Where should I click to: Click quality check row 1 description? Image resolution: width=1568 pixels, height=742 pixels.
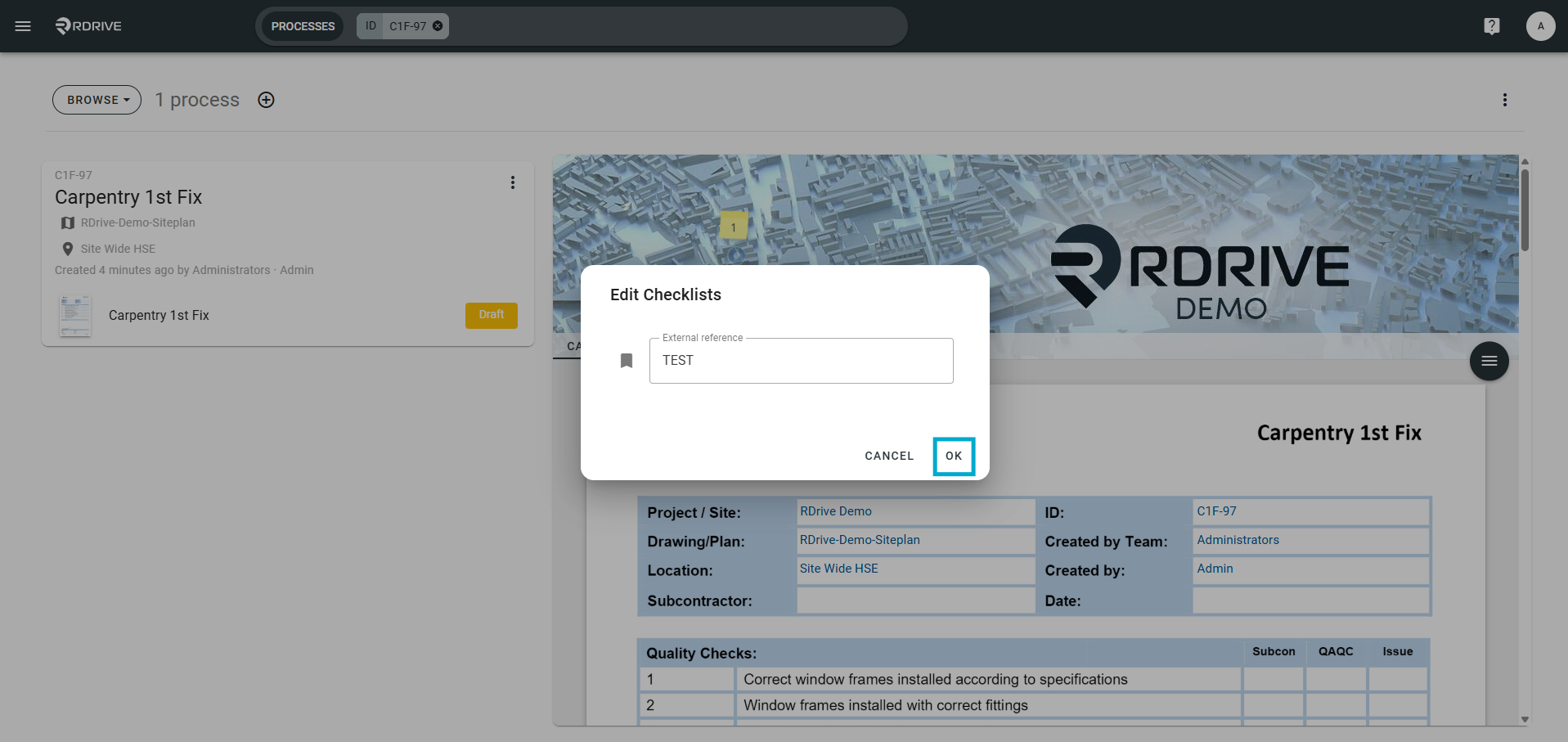click(x=936, y=680)
